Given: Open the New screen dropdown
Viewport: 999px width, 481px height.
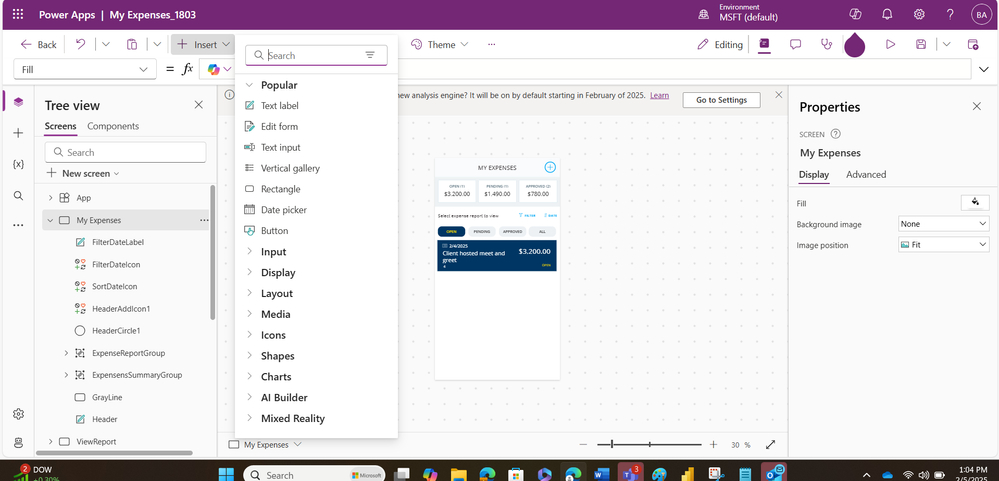Looking at the screenshot, I should [x=83, y=173].
